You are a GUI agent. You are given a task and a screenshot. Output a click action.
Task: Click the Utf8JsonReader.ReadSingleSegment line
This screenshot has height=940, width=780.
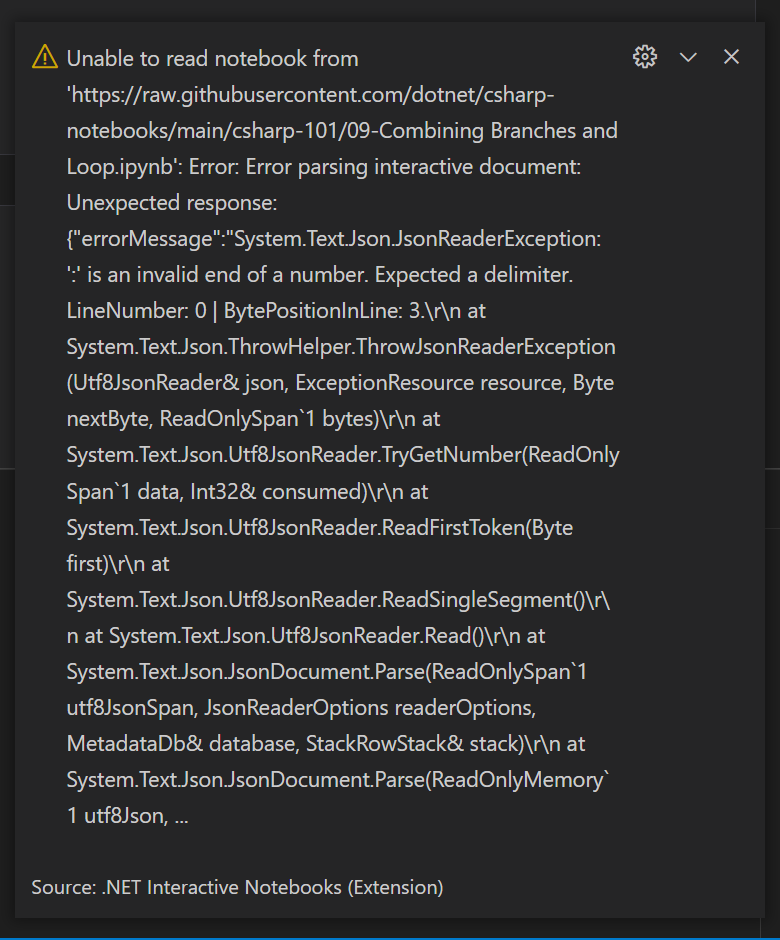point(338,599)
